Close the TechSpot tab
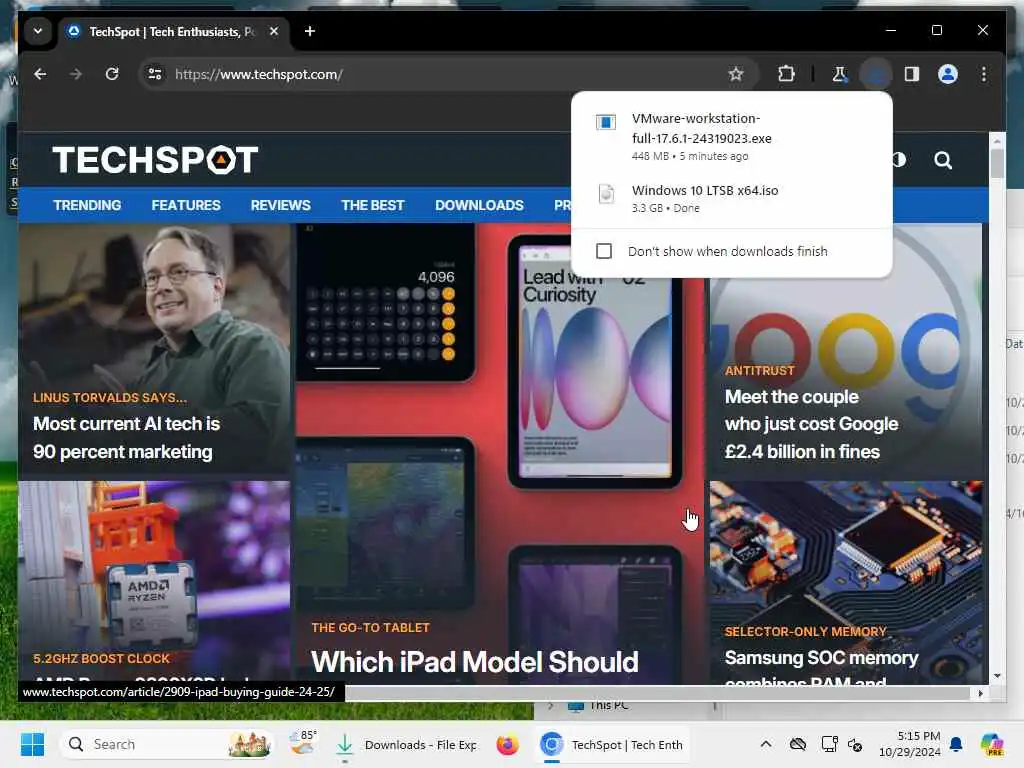Image resolution: width=1024 pixels, height=768 pixels. coord(274,31)
